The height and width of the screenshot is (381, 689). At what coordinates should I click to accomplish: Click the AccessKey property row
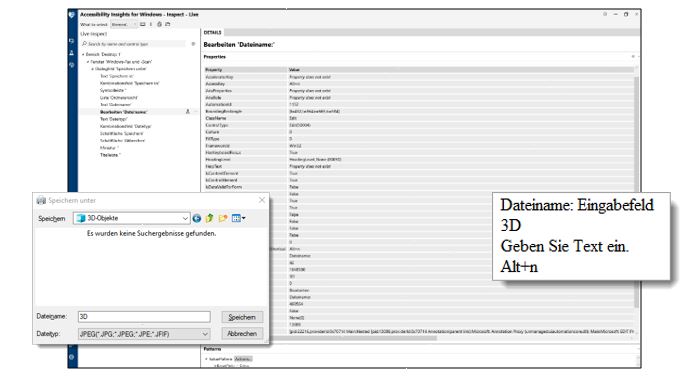419,83
